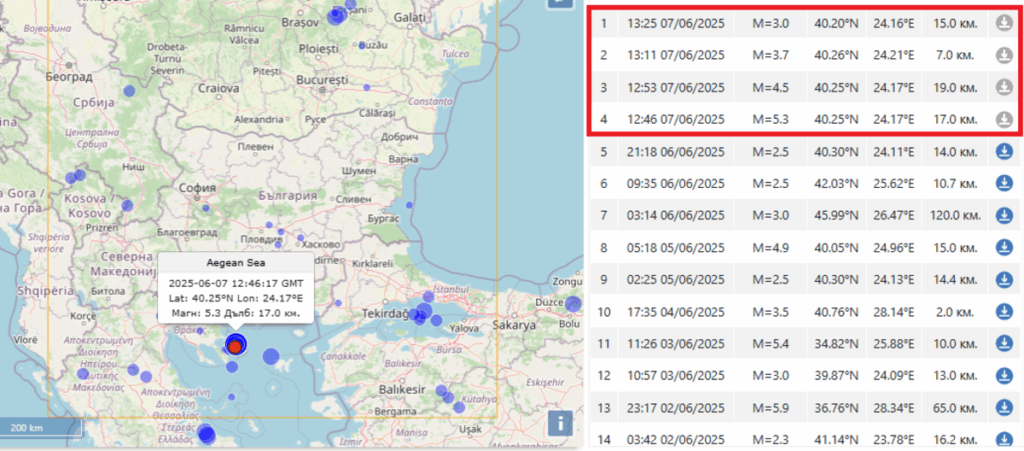Click the red epicenter marker in the Aegean Sea
This screenshot has height=451, width=1024.
click(235, 347)
